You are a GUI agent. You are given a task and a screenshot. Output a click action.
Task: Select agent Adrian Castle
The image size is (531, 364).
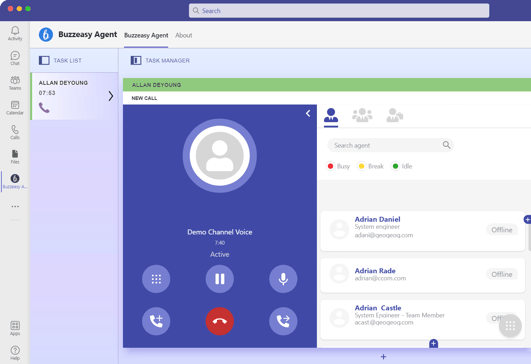[422, 319]
